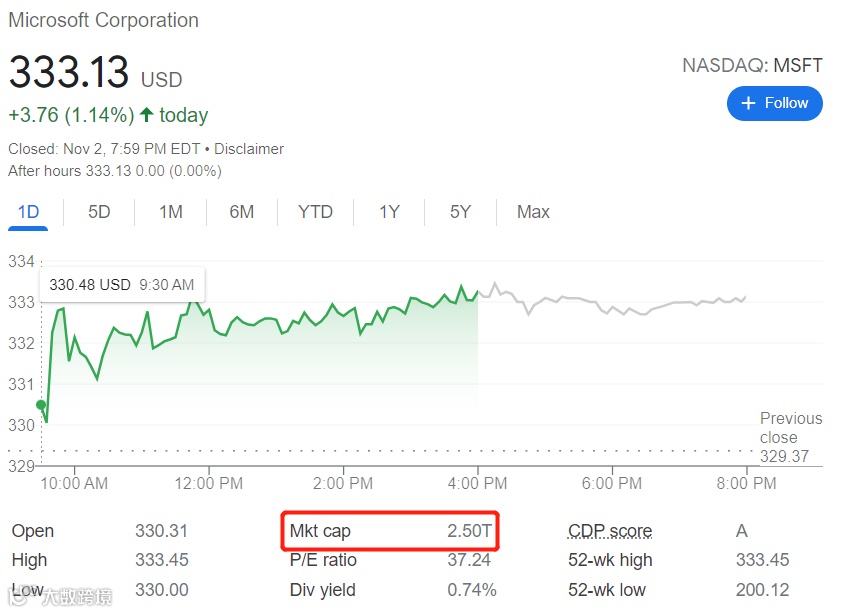Click the green up arrow icon

point(146,114)
